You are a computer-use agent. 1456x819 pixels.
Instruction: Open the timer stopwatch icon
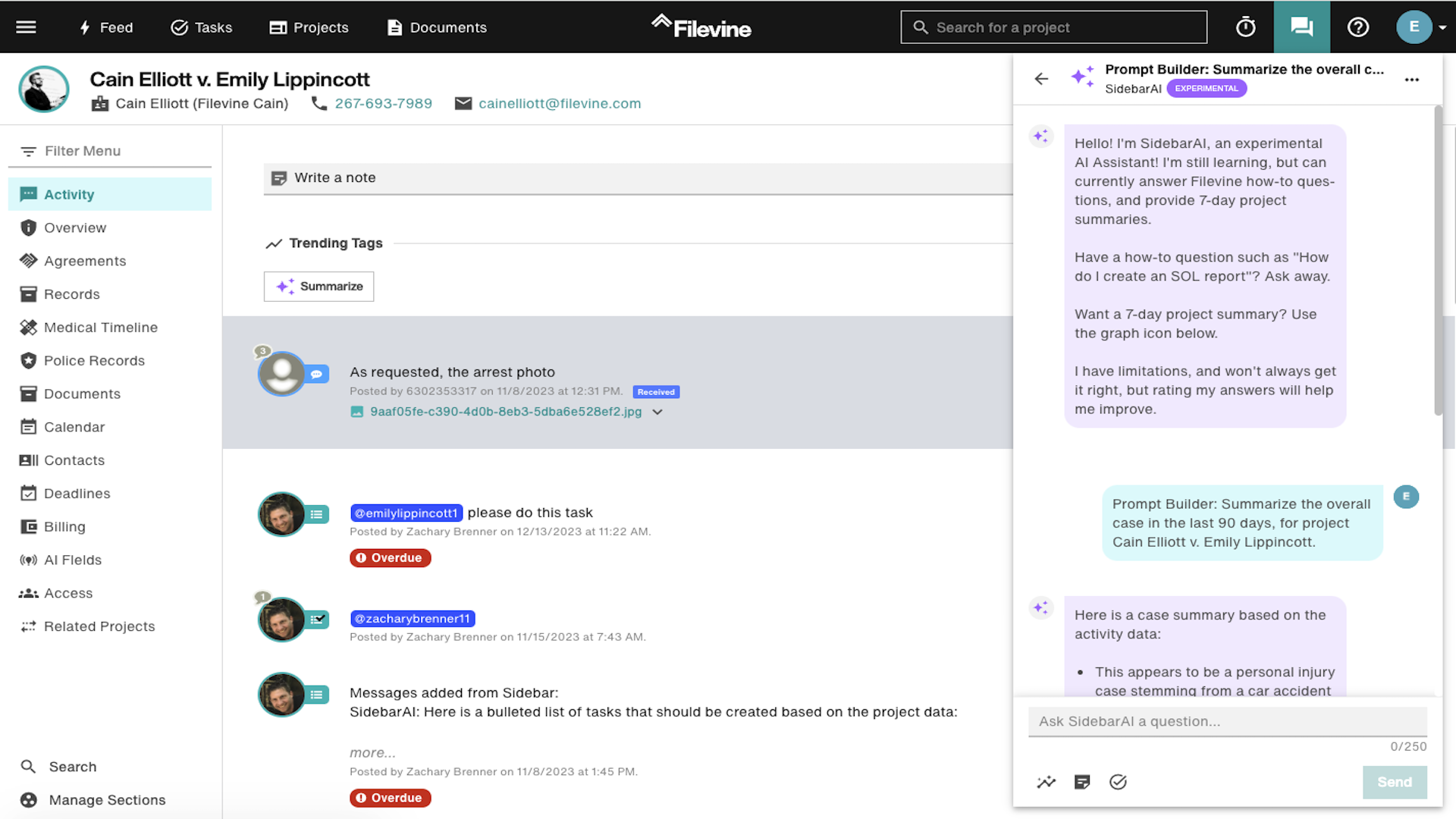coord(1245,27)
